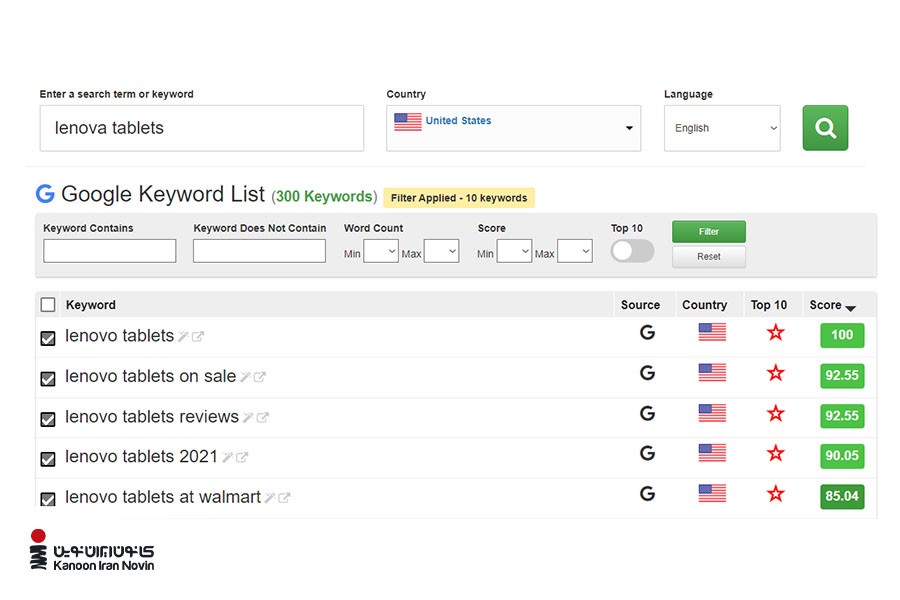
Task: Check the select-all checkbox in table header
Action: pyautogui.click(x=48, y=305)
